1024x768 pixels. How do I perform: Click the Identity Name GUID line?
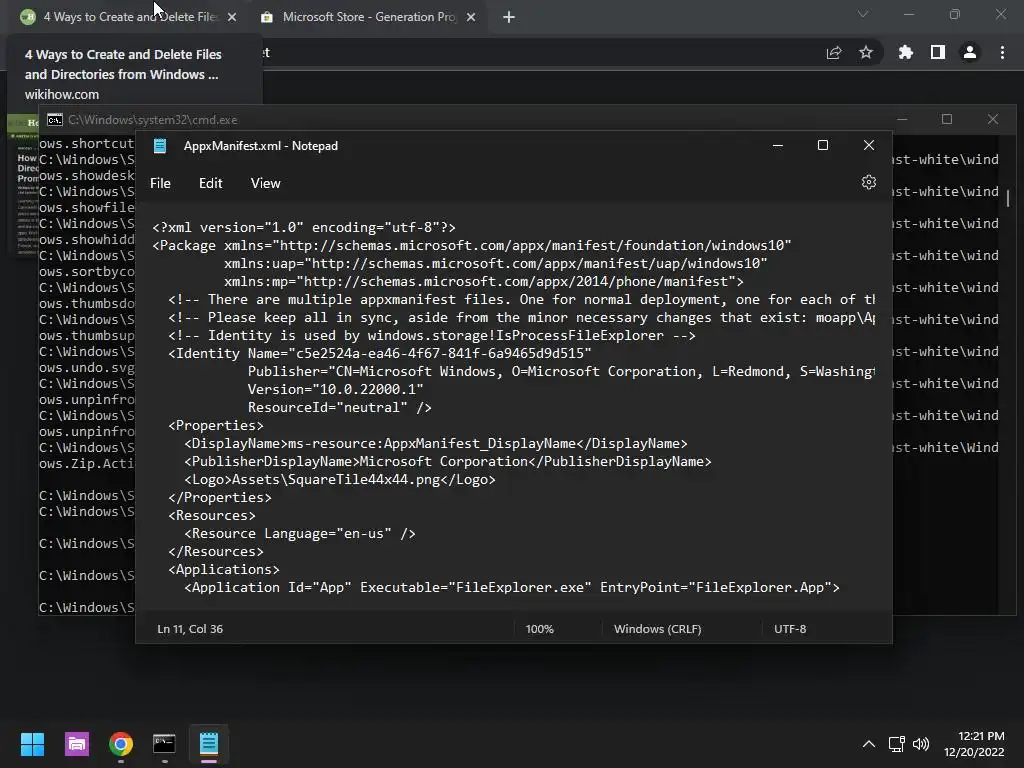(x=380, y=353)
